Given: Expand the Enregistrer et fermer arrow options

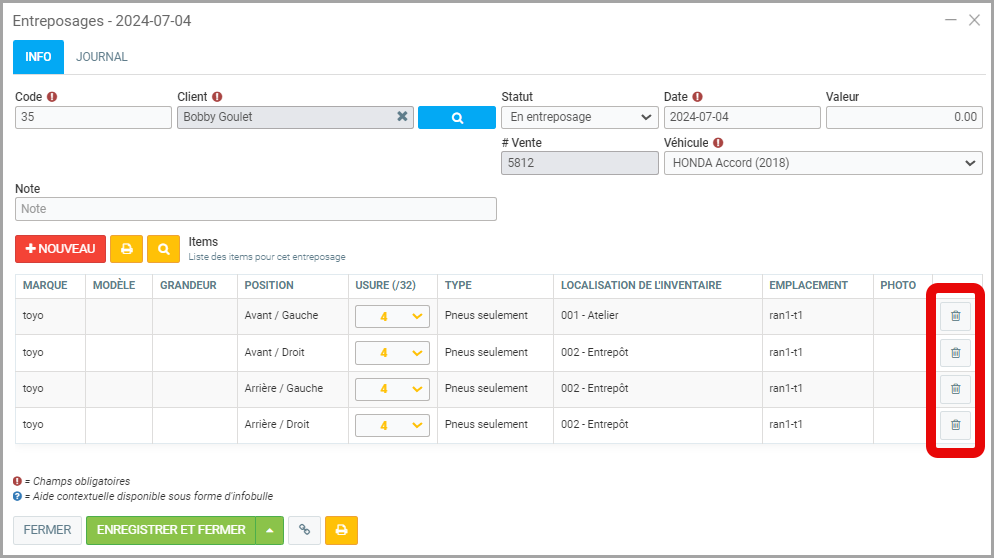Looking at the screenshot, I should click(x=270, y=530).
